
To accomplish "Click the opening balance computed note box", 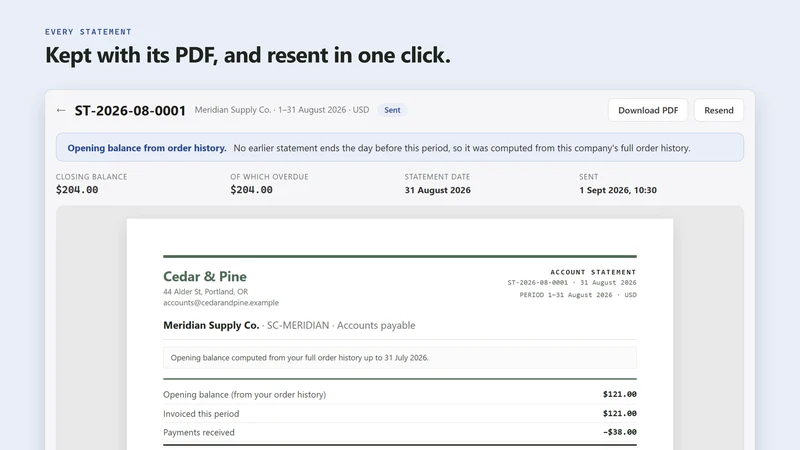I will pos(399,358).
